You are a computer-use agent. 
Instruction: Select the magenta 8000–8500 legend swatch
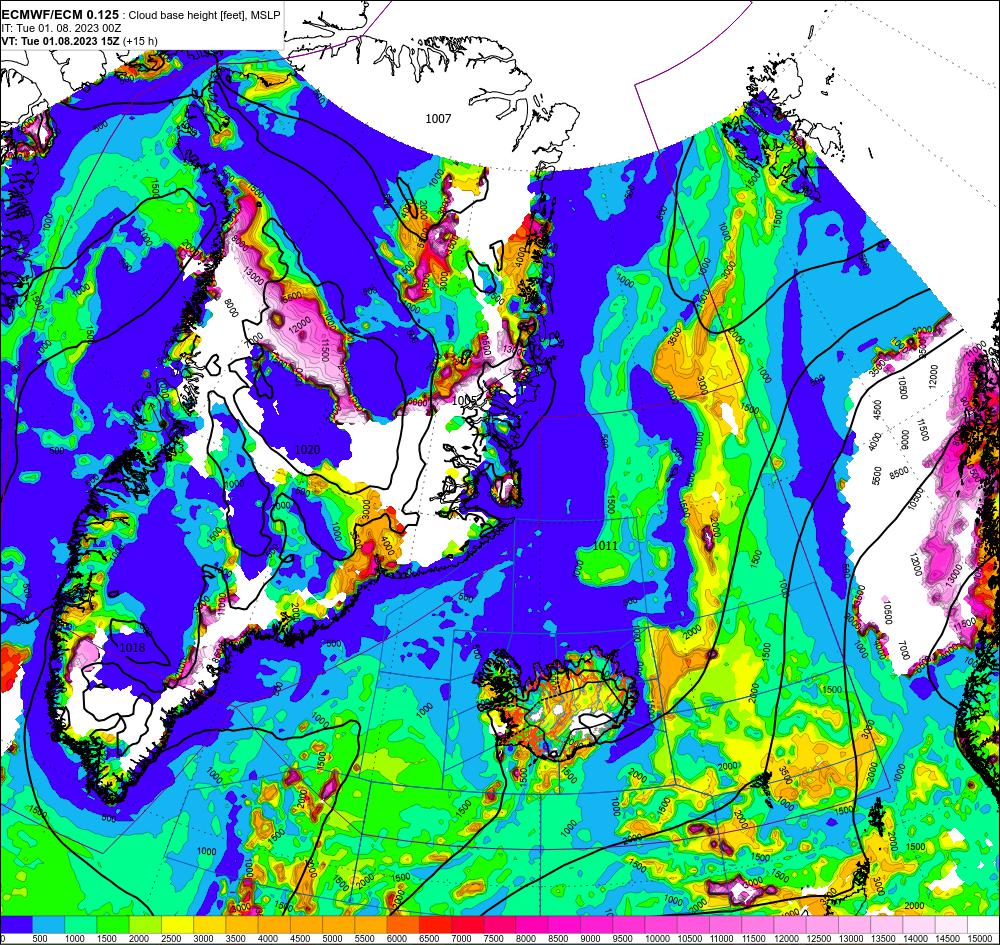(x=532, y=925)
